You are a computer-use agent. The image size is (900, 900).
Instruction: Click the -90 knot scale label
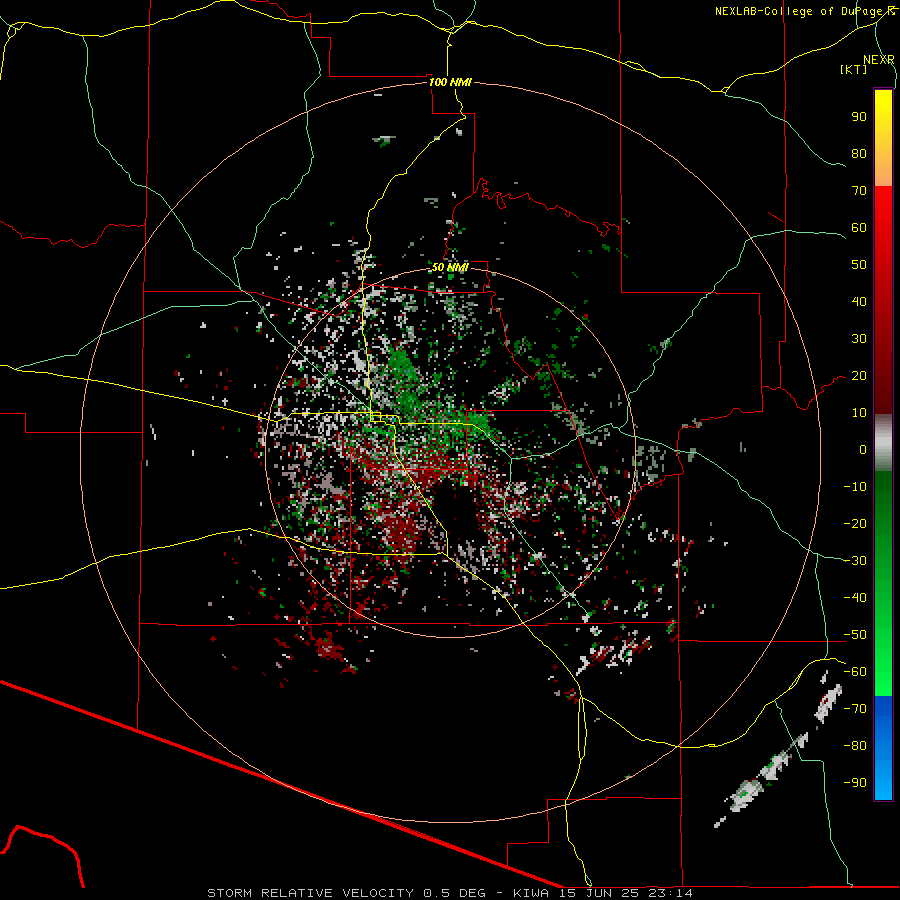(x=855, y=783)
